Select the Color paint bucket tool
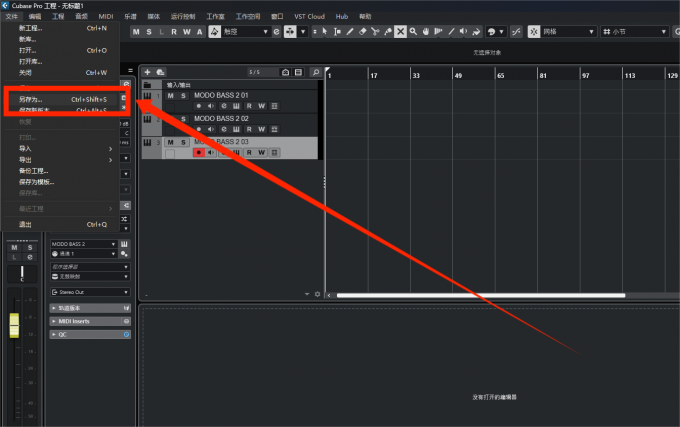The height and width of the screenshot is (427, 680). pyautogui.click(x=476, y=32)
